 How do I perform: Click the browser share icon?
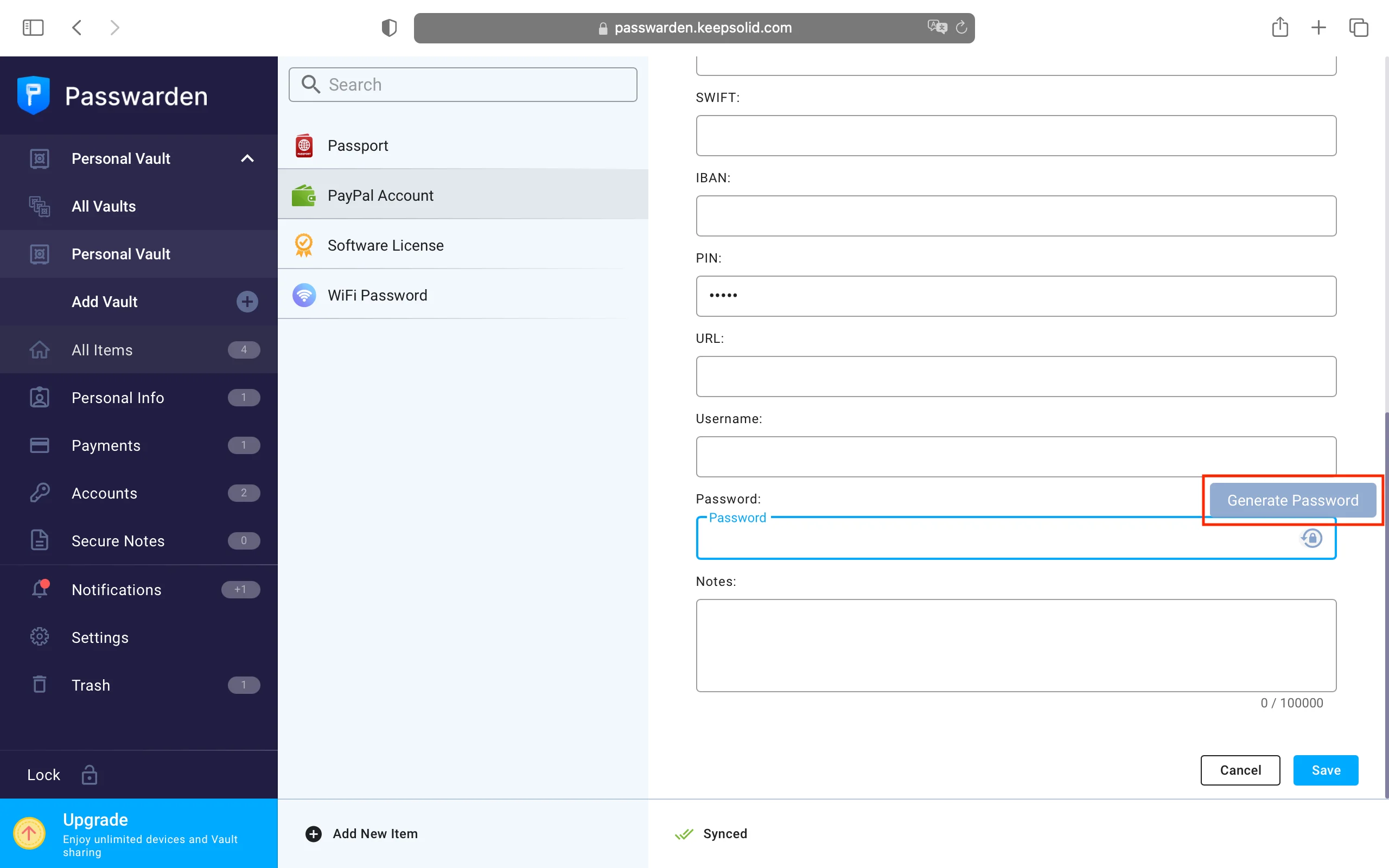coord(1279,28)
